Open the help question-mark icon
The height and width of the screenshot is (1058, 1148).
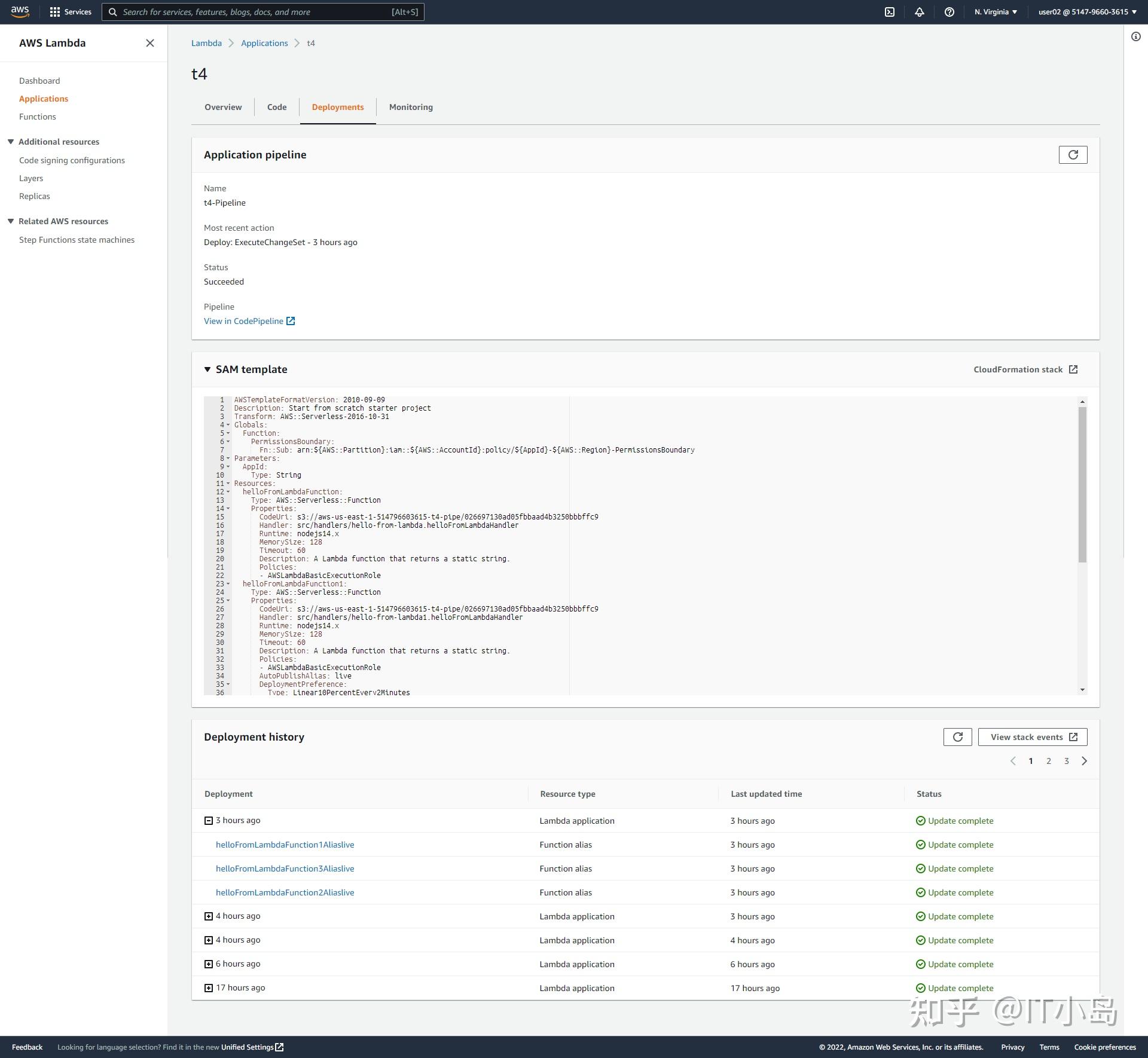click(949, 11)
